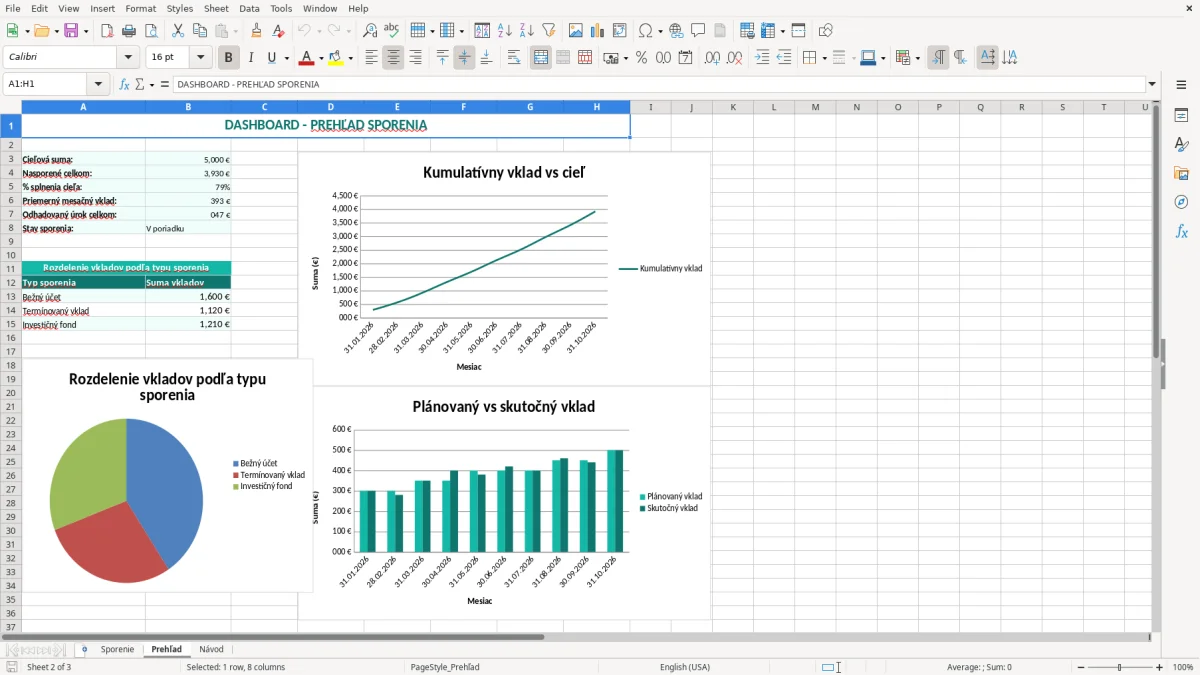Toggle Underline formatting
The image size is (1200, 675).
271,58
